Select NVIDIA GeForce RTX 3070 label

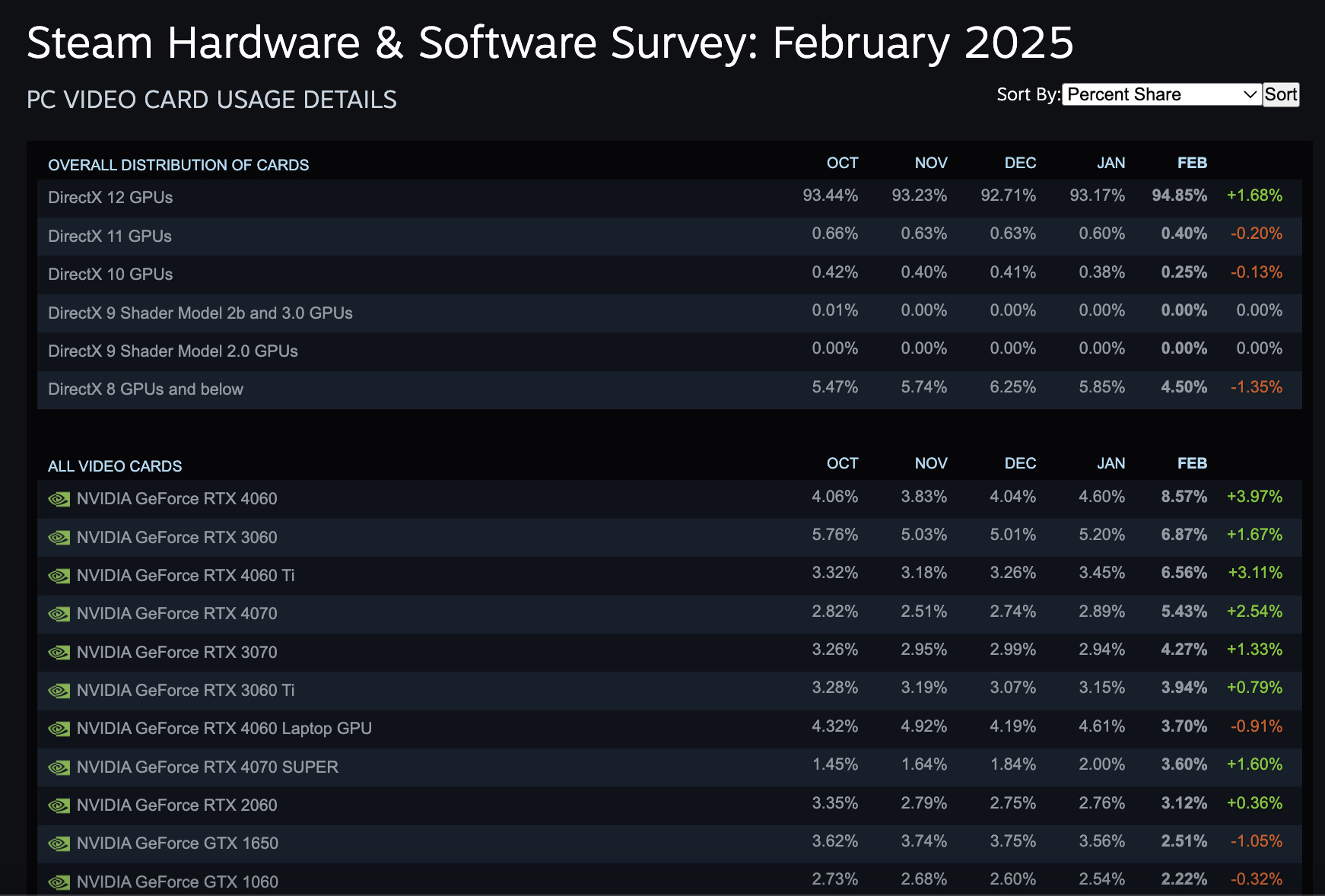(177, 653)
